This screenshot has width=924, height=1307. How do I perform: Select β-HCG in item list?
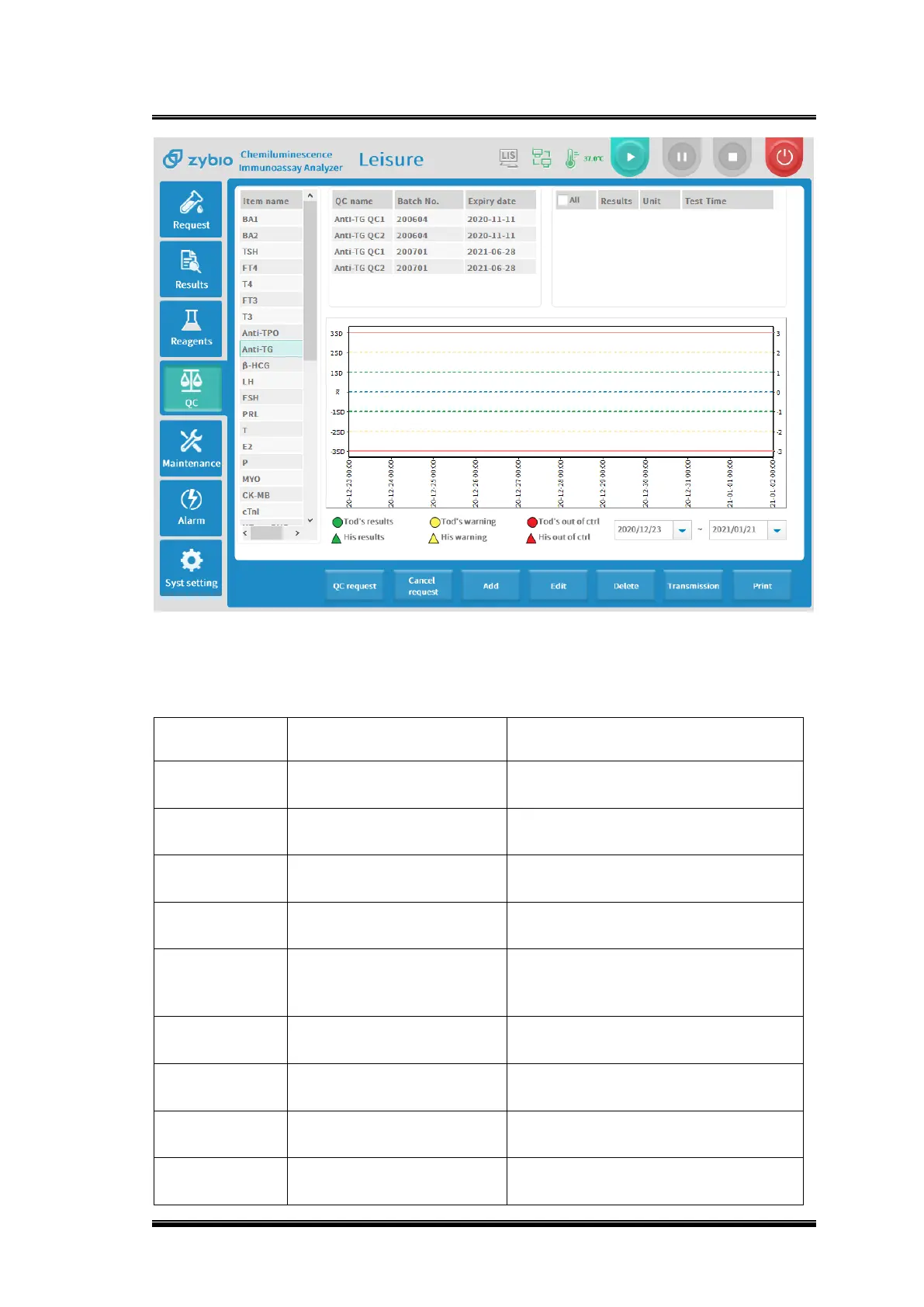coord(271,366)
